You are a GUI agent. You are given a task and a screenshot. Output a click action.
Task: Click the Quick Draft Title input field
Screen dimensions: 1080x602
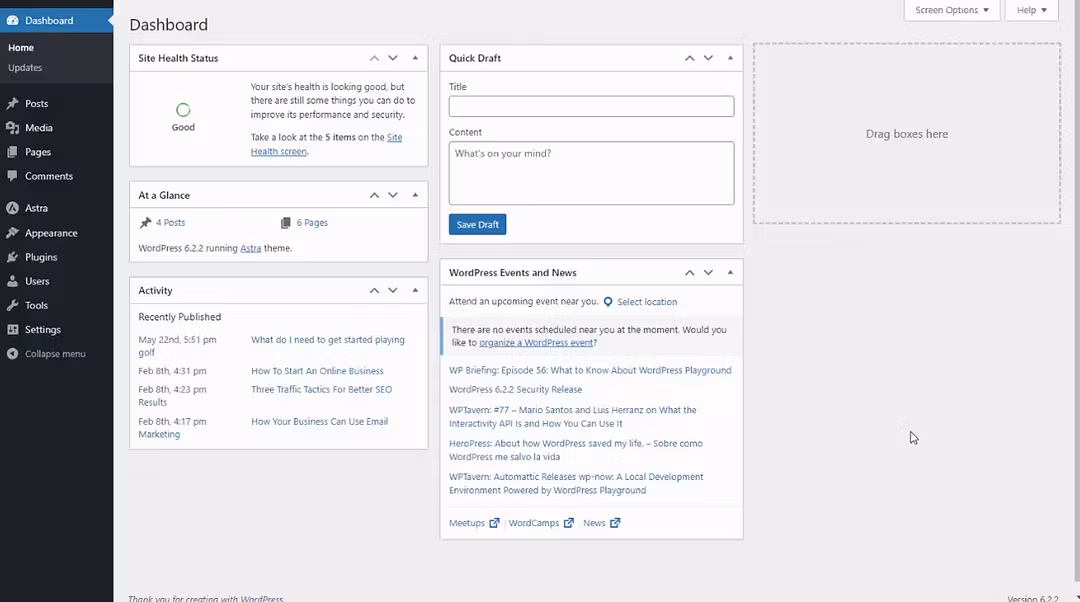point(591,106)
